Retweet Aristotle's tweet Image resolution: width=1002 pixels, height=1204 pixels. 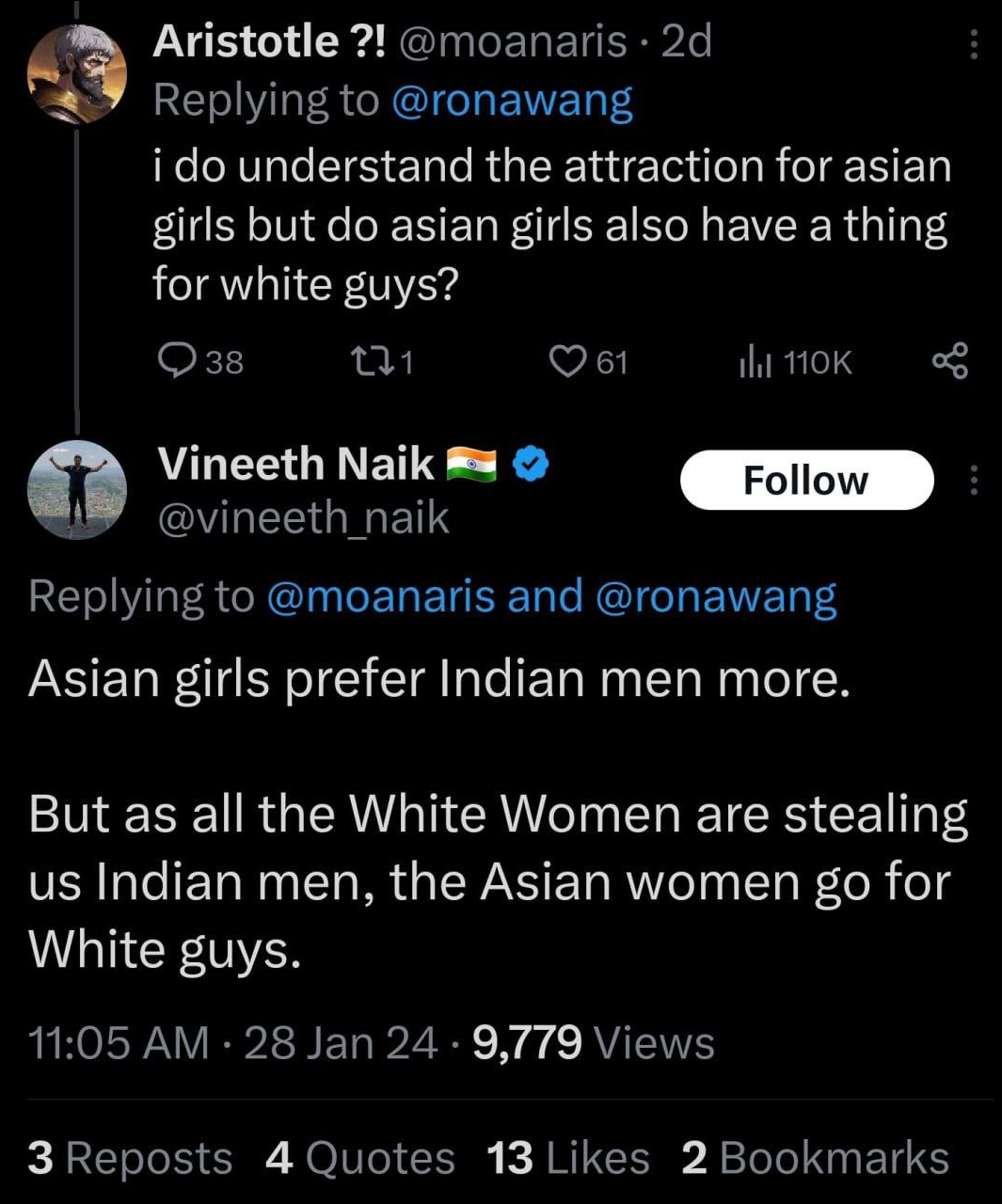tap(380, 362)
